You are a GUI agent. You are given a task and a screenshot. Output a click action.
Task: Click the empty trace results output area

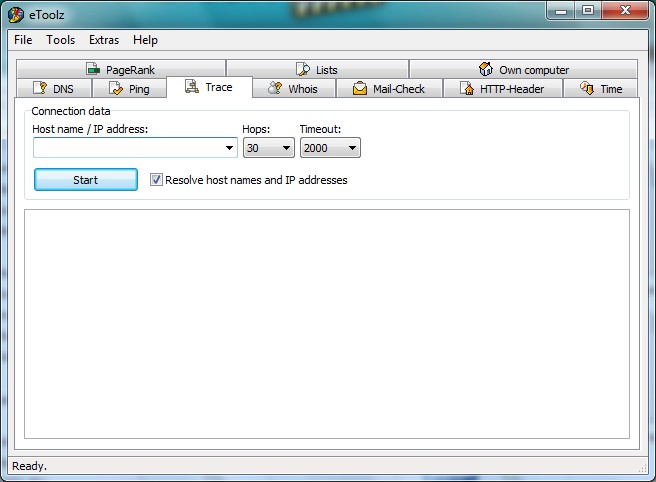[327, 324]
